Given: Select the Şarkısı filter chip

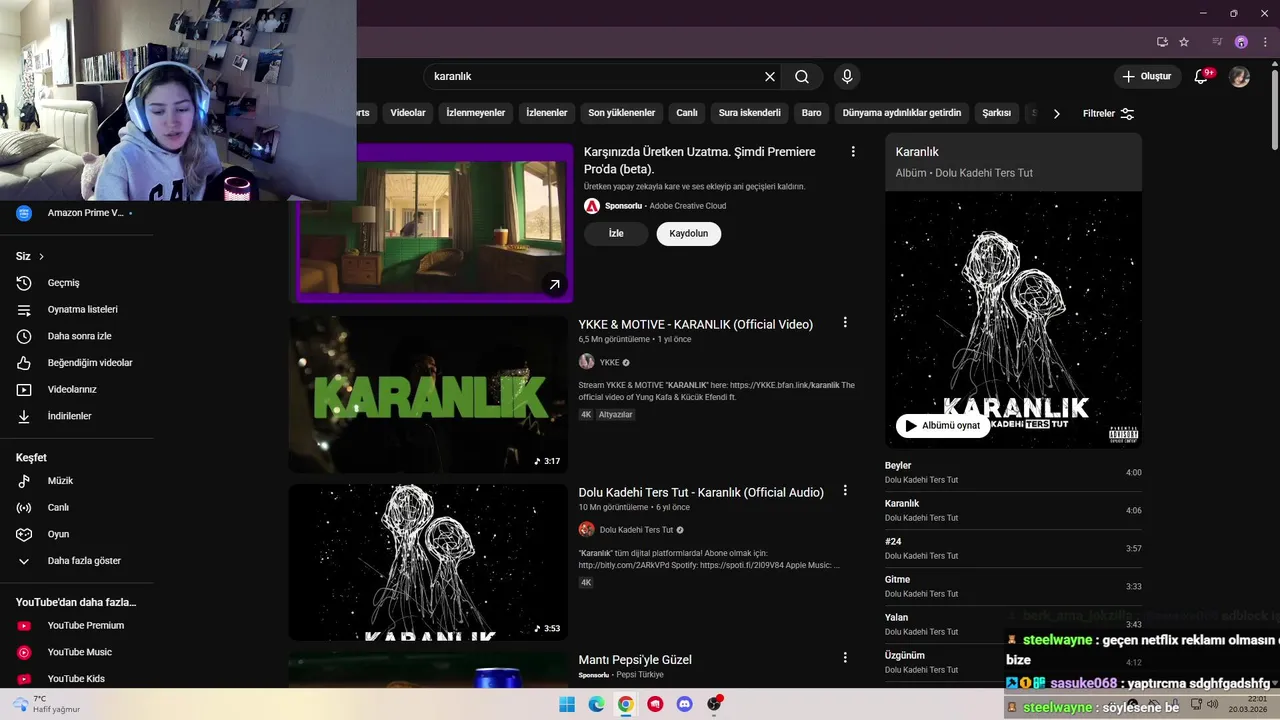Looking at the screenshot, I should point(997,113).
